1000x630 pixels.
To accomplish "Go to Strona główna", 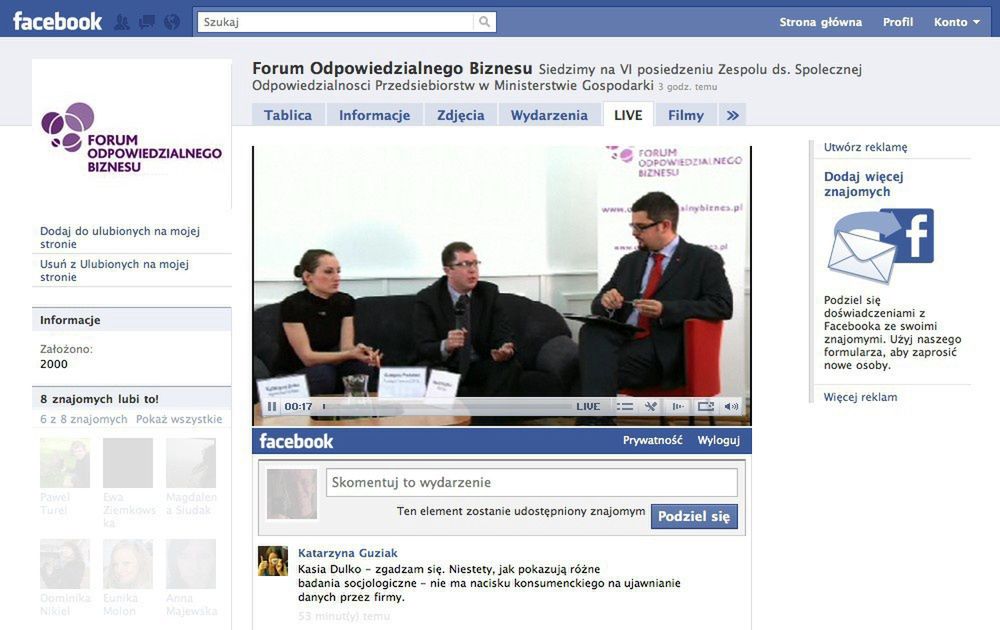I will point(820,22).
